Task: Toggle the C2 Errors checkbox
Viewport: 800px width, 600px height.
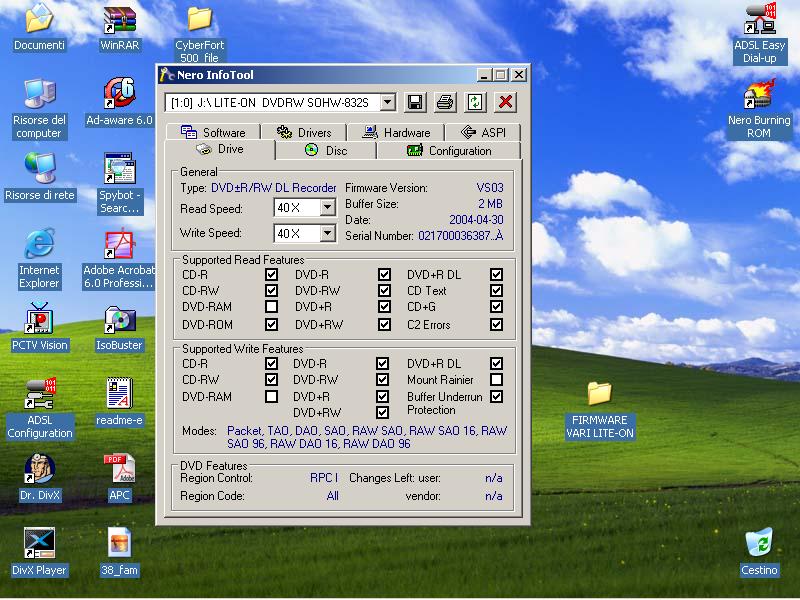Action: [x=496, y=324]
